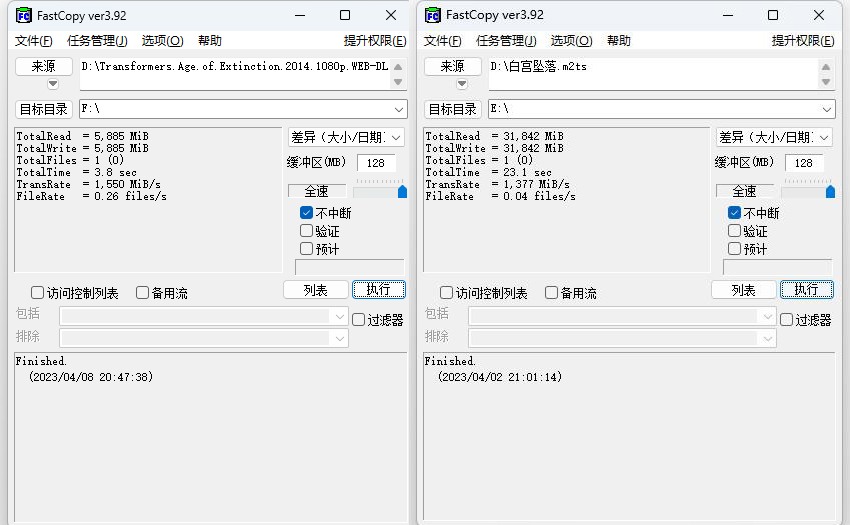
Task: Expand the E:\ destination directory dropdown
Action: coord(826,109)
